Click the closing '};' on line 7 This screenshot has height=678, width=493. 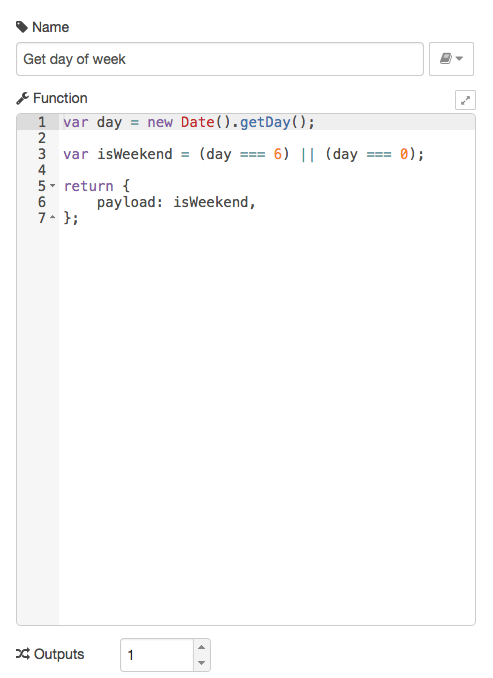tap(71, 217)
